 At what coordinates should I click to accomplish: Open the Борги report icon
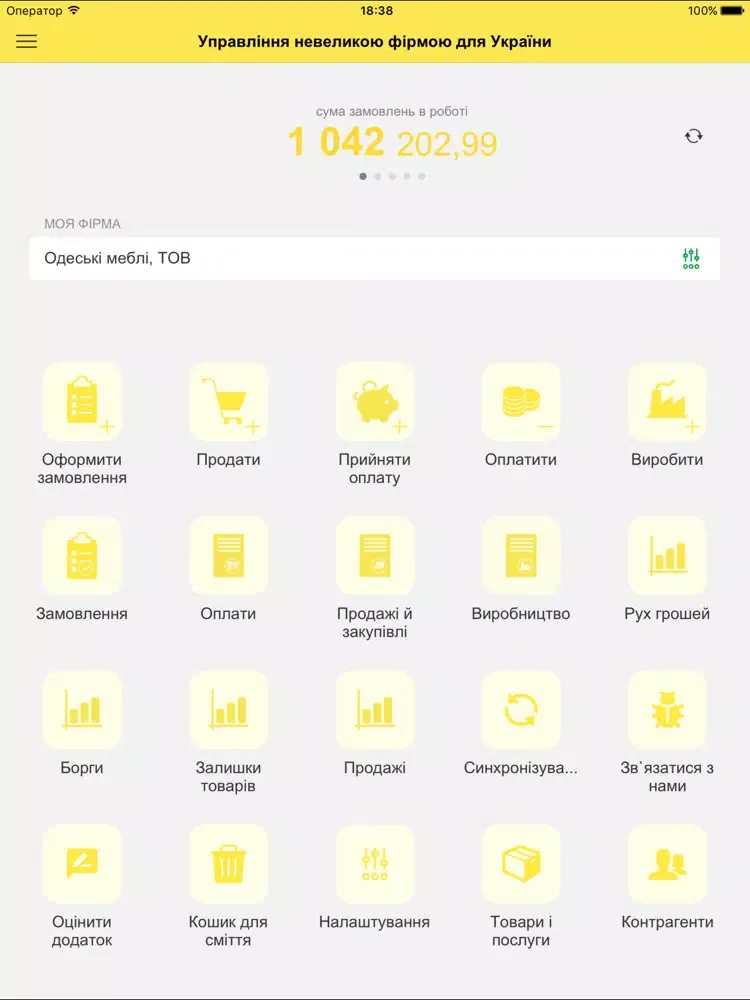coord(82,710)
